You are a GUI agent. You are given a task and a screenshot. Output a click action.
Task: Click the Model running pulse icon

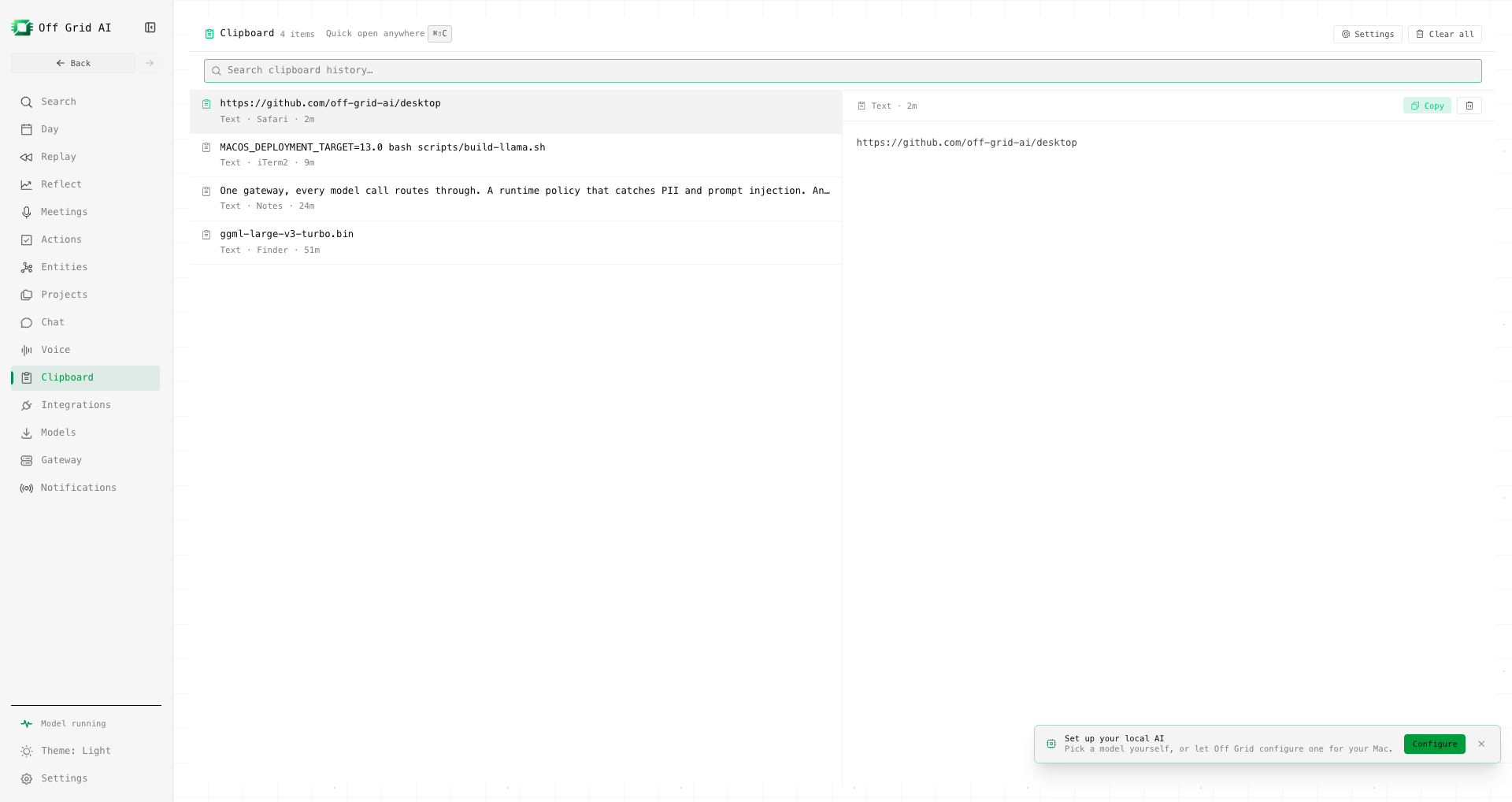coord(27,723)
